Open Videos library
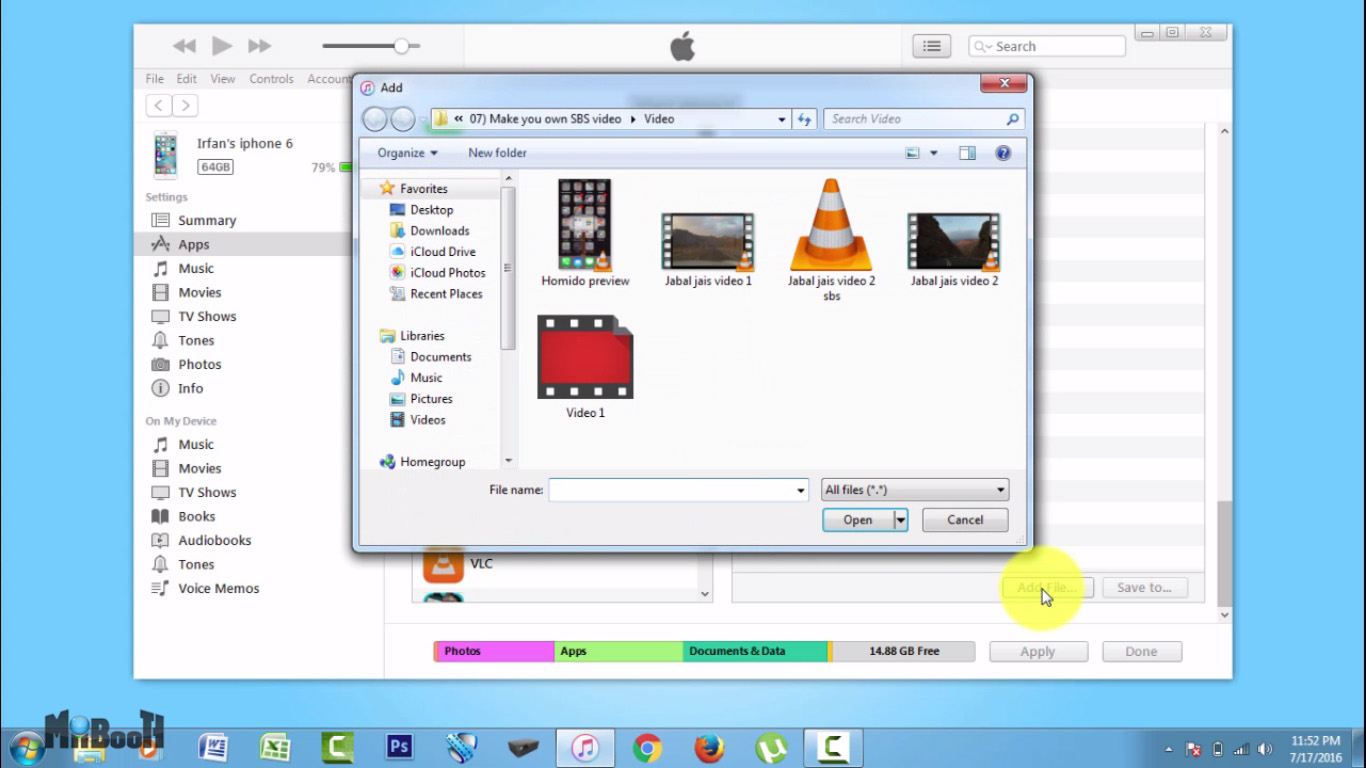 click(x=427, y=420)
